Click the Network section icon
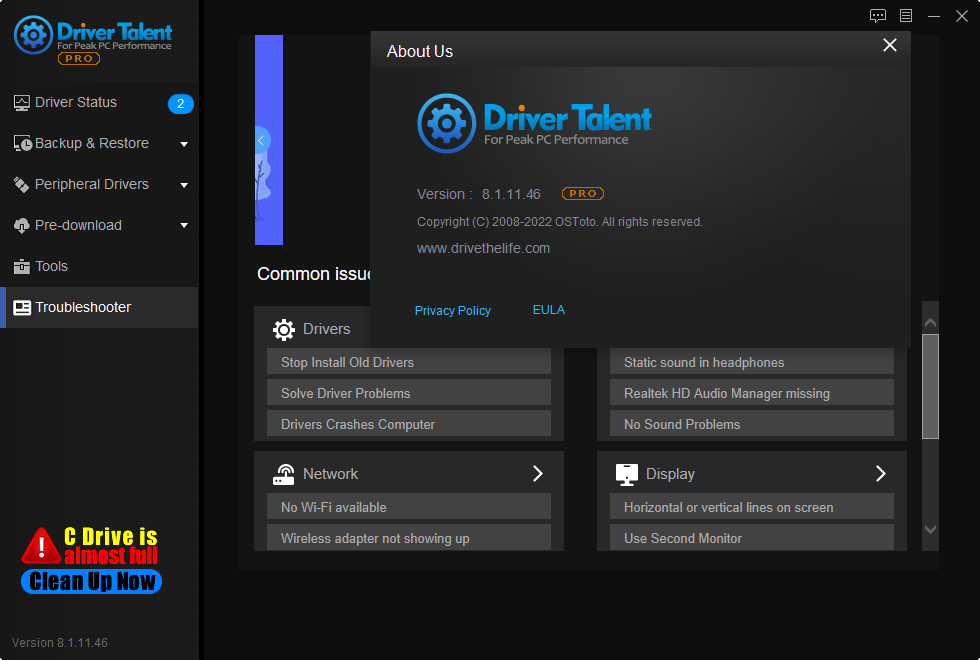 [x=285, y=473]
